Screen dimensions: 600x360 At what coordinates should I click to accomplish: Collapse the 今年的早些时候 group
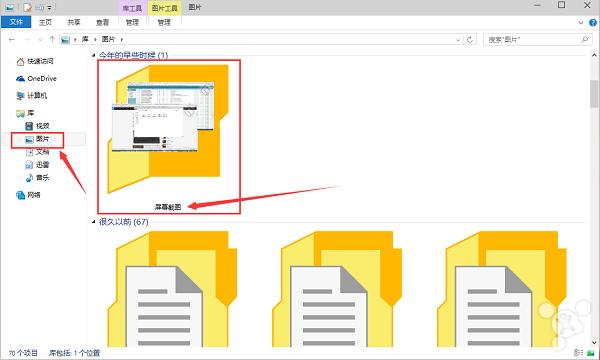point(93,55)
